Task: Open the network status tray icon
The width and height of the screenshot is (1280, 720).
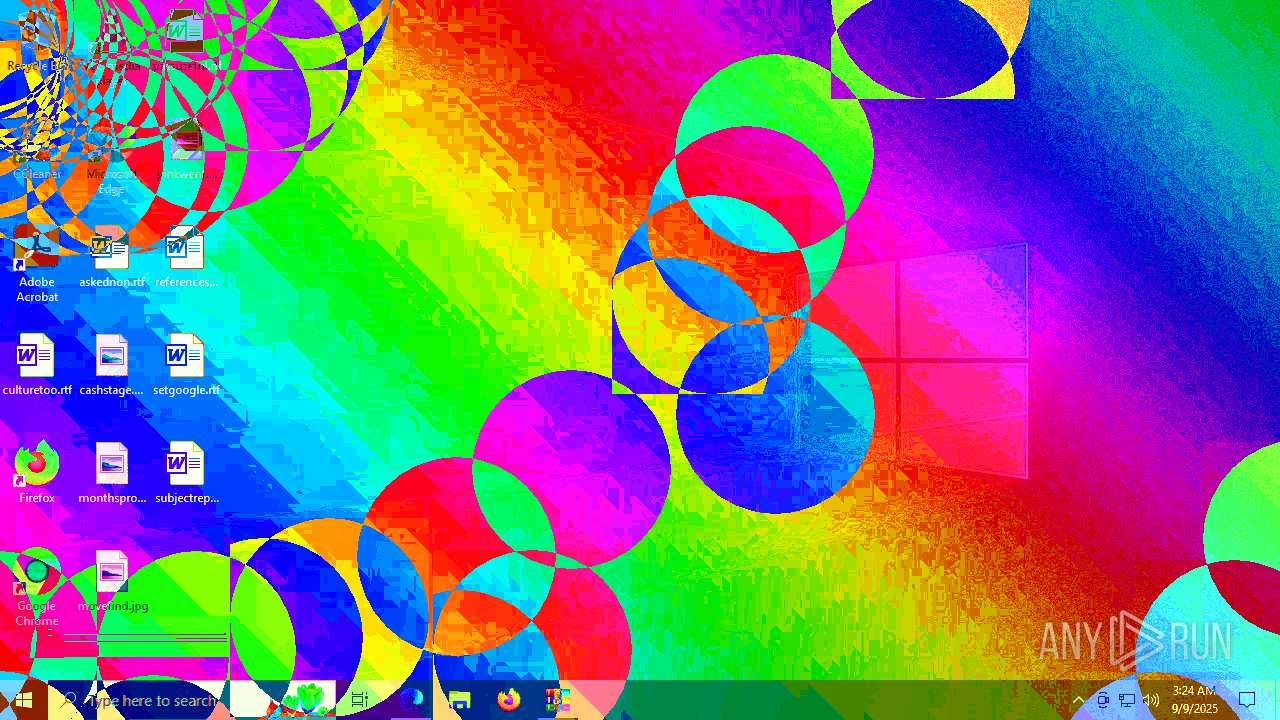Action: pos(1127,700)
